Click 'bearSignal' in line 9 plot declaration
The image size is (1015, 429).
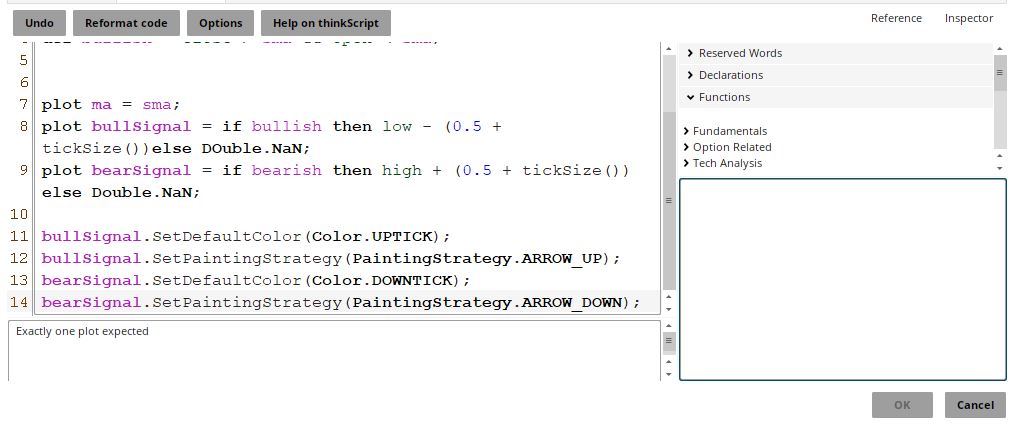click(141, 171)
